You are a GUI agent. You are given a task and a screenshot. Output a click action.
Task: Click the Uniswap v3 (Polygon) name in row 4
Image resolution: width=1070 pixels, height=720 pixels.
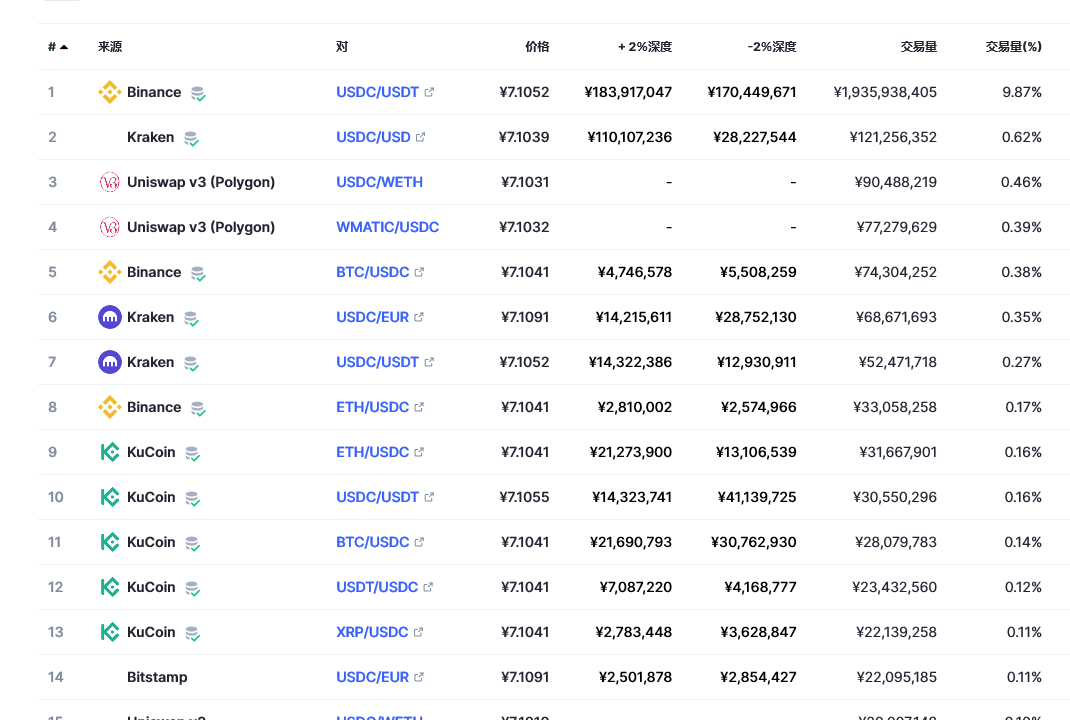click(x=201, y=227)
